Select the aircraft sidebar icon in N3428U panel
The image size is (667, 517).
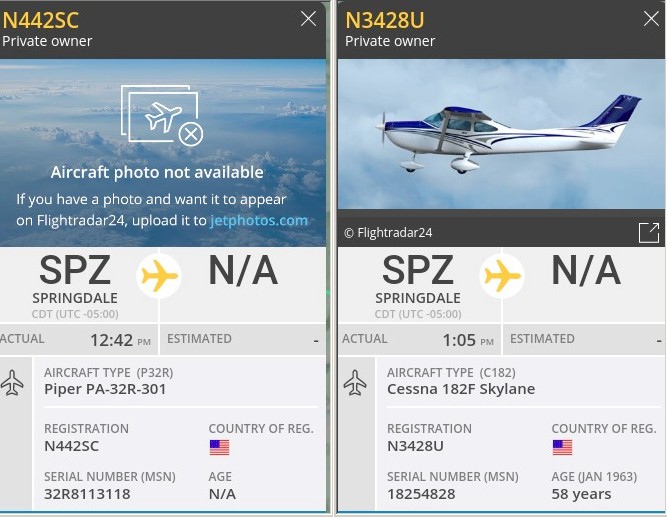(x=356, y=383)
